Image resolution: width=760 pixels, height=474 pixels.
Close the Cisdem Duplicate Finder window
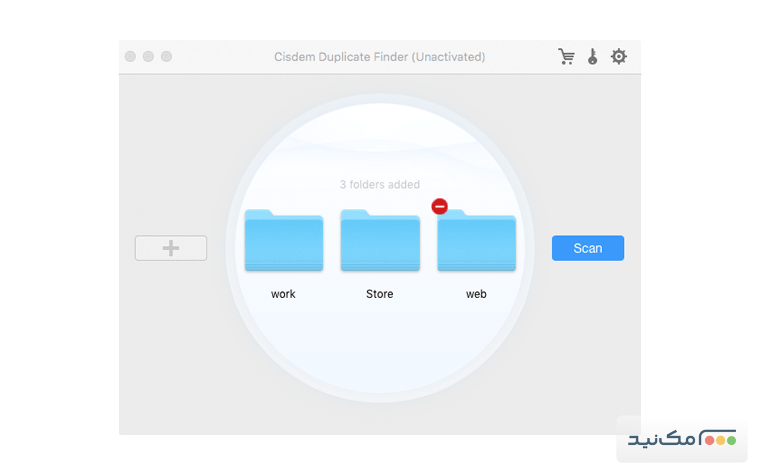click(x=130, y=57)
